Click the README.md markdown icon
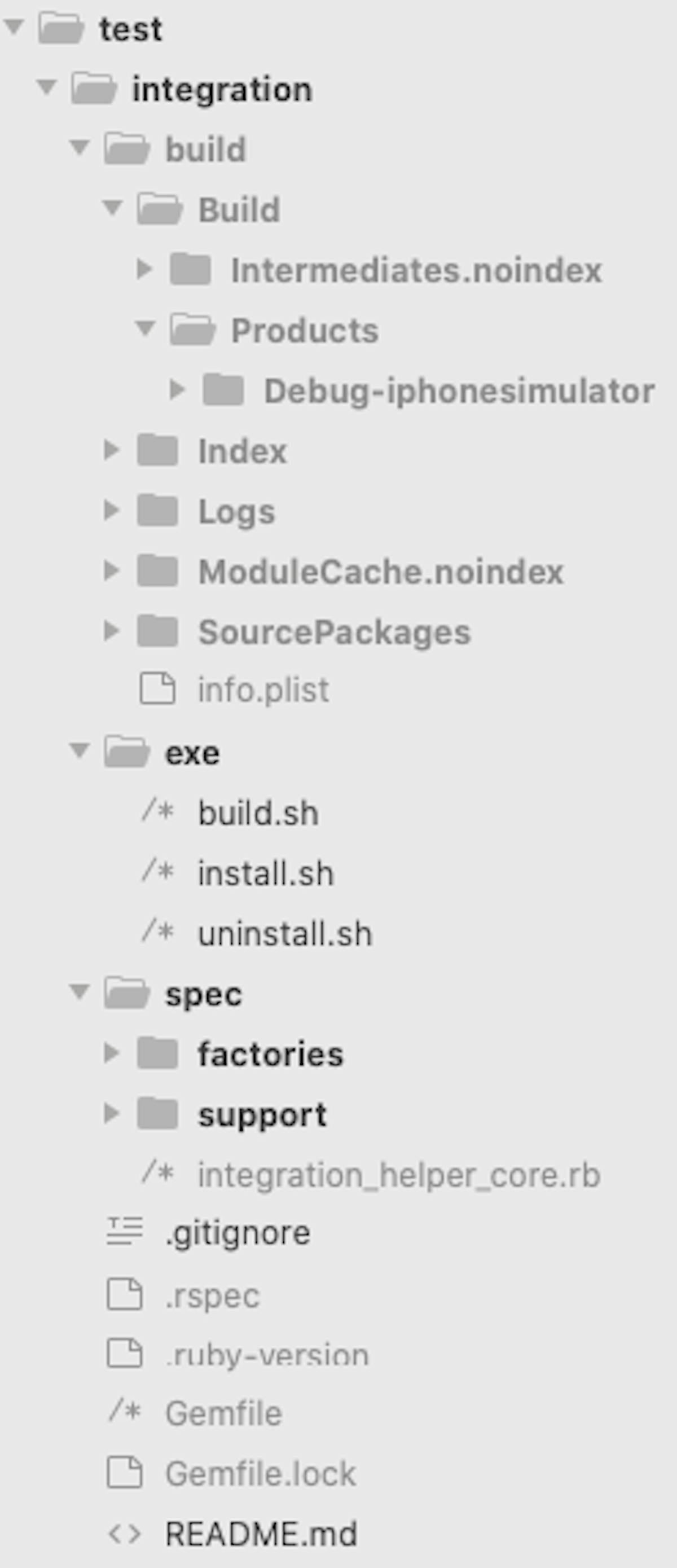The image size is (677, 1568). pyautogui.click(x=125, y=1534)
